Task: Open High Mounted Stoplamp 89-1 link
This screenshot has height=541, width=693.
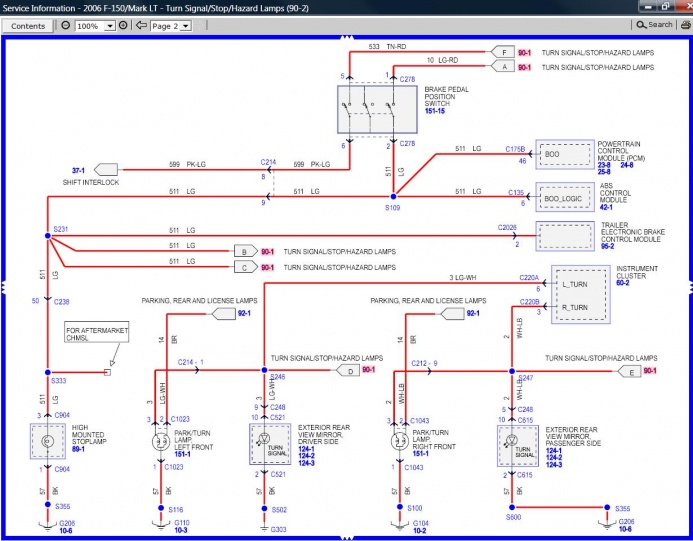Action: point(78,449)
